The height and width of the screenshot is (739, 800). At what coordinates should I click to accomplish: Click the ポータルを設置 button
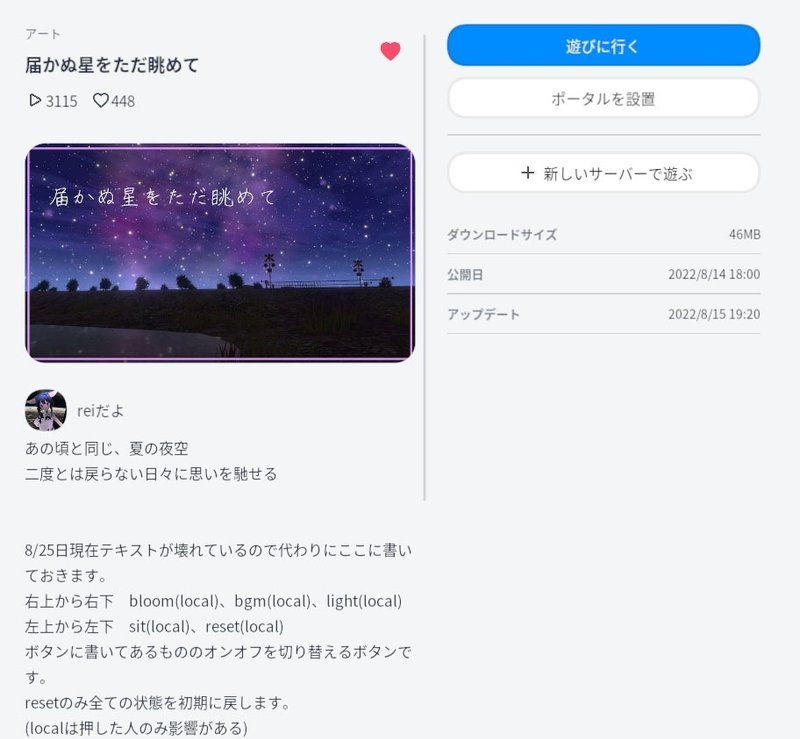pyautogui.click(x=604, y=98)
